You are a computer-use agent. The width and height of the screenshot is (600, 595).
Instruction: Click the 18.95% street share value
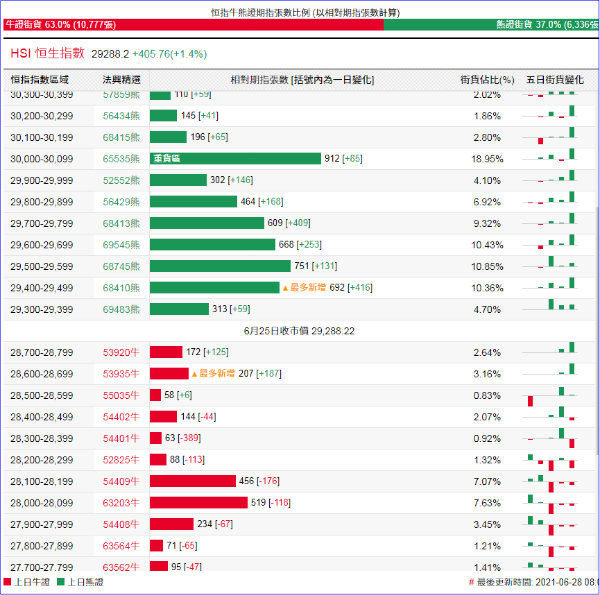click(x=487, y=159)
